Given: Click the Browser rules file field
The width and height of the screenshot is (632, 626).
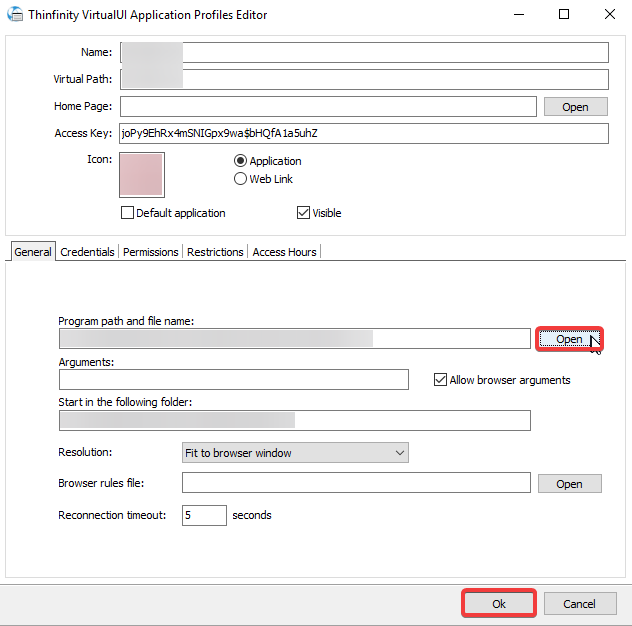Looking at the screenshot, I should pos(356,482).
